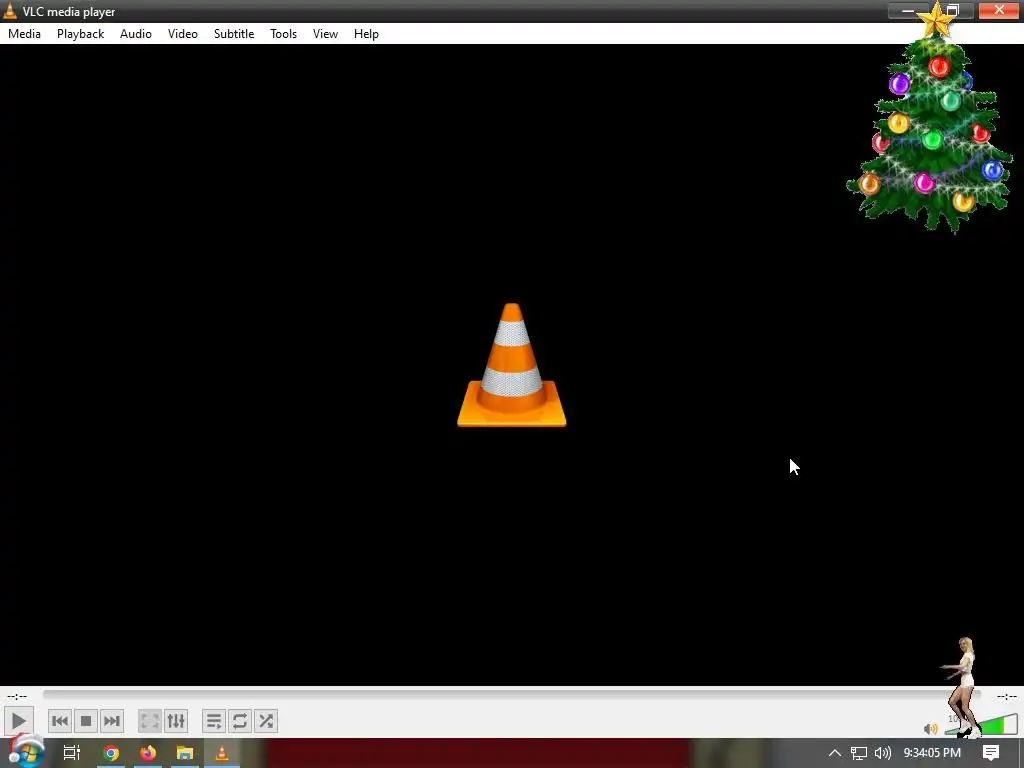
Task: Toggle the playlist view
Action: coord(214,721)
